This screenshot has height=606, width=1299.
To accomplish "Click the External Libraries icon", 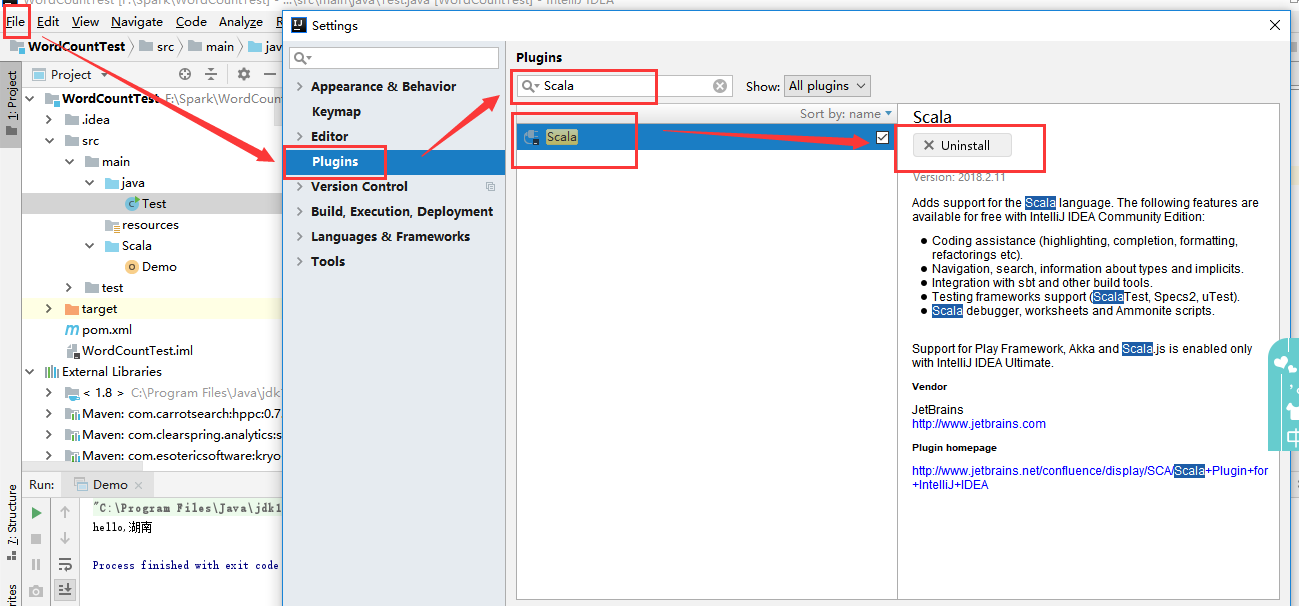I will 52,372.
